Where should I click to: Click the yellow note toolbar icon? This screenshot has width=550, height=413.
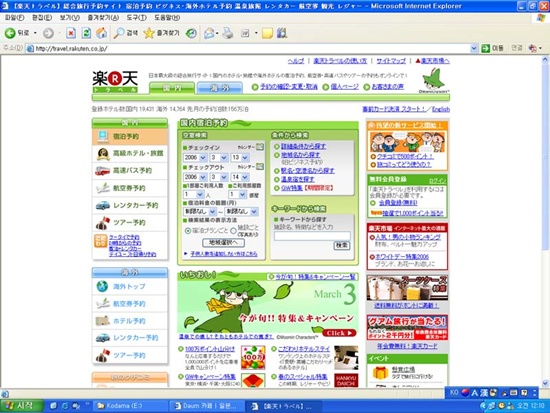pos(267,33)
